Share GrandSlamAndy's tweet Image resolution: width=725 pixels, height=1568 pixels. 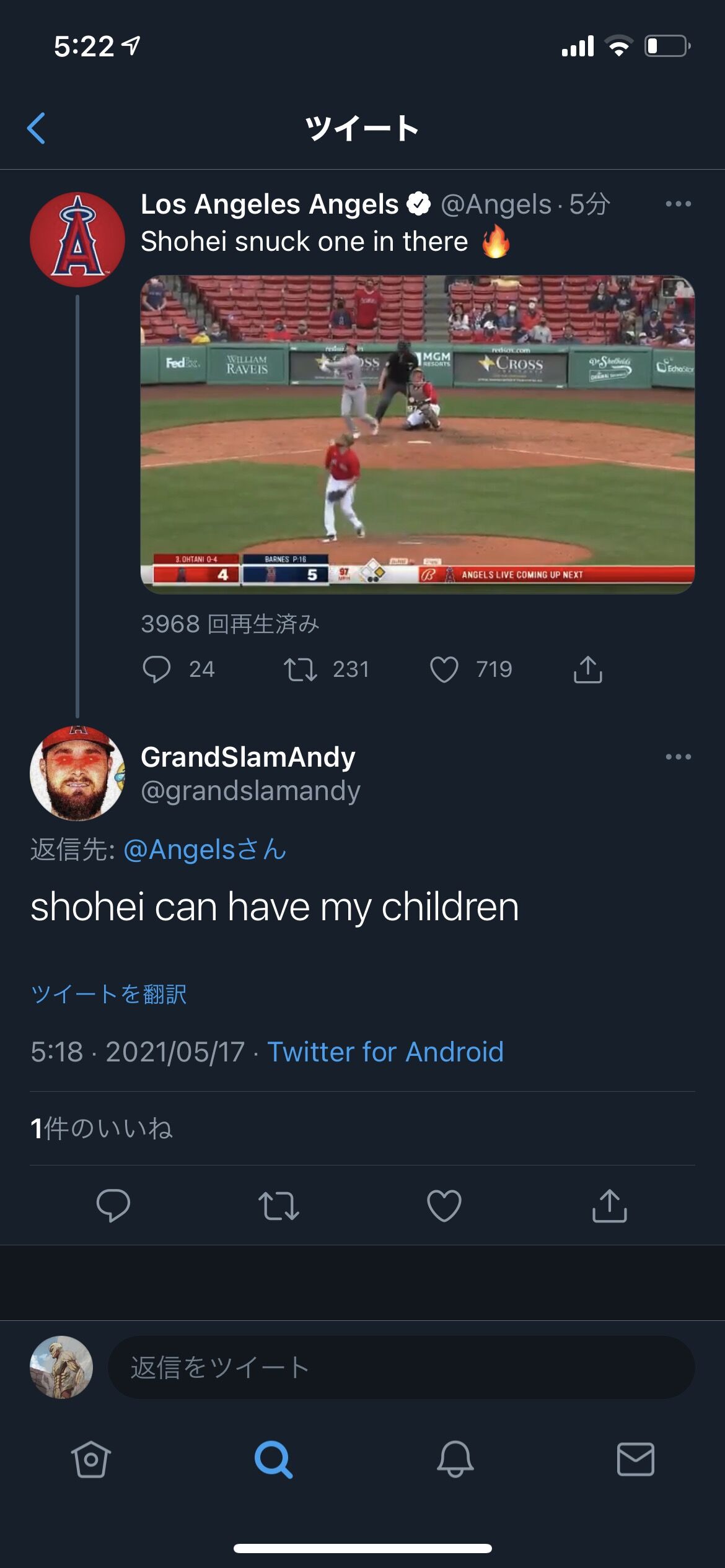coord(610,1205)
